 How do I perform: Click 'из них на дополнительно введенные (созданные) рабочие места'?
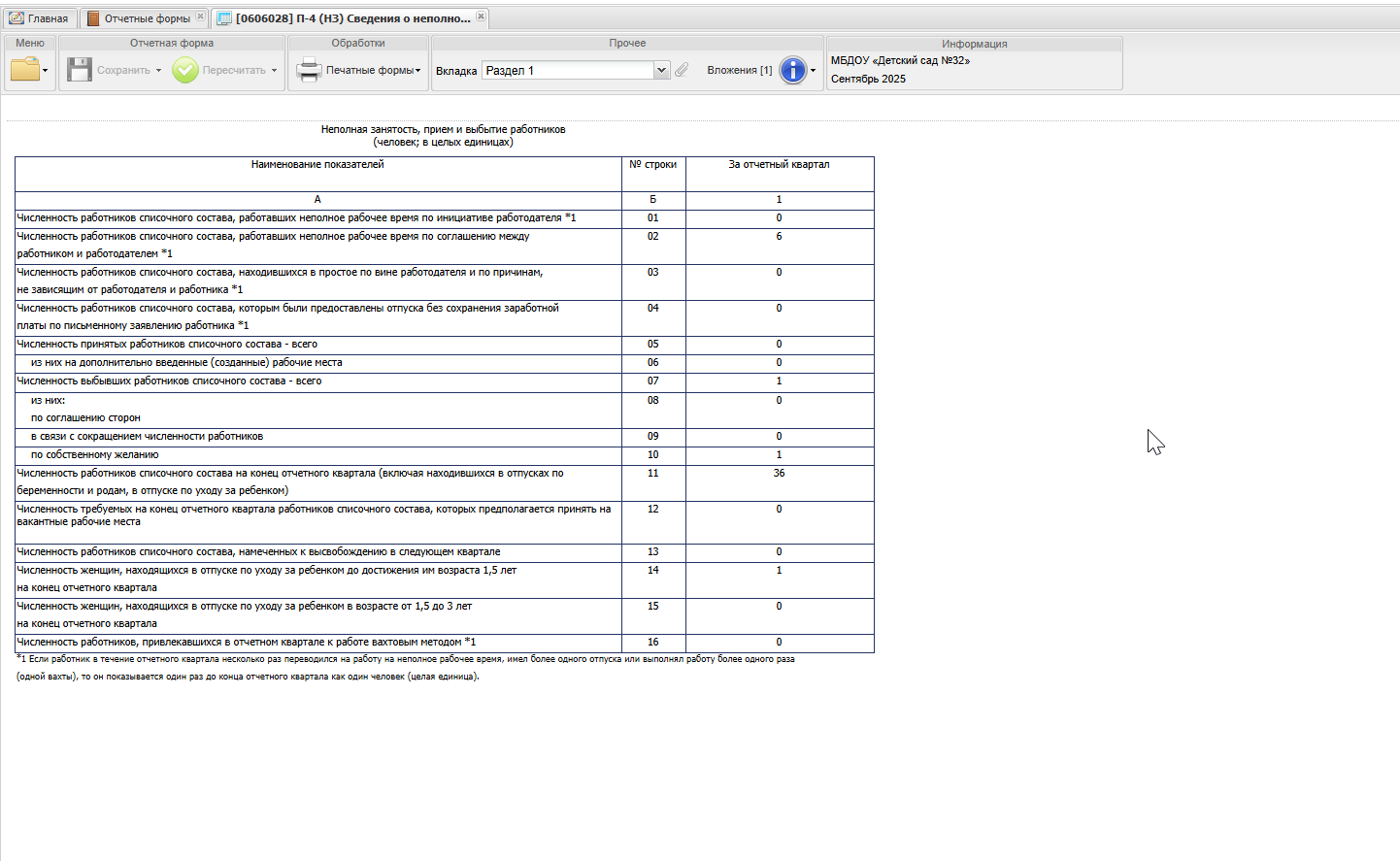tap(186, 362)
